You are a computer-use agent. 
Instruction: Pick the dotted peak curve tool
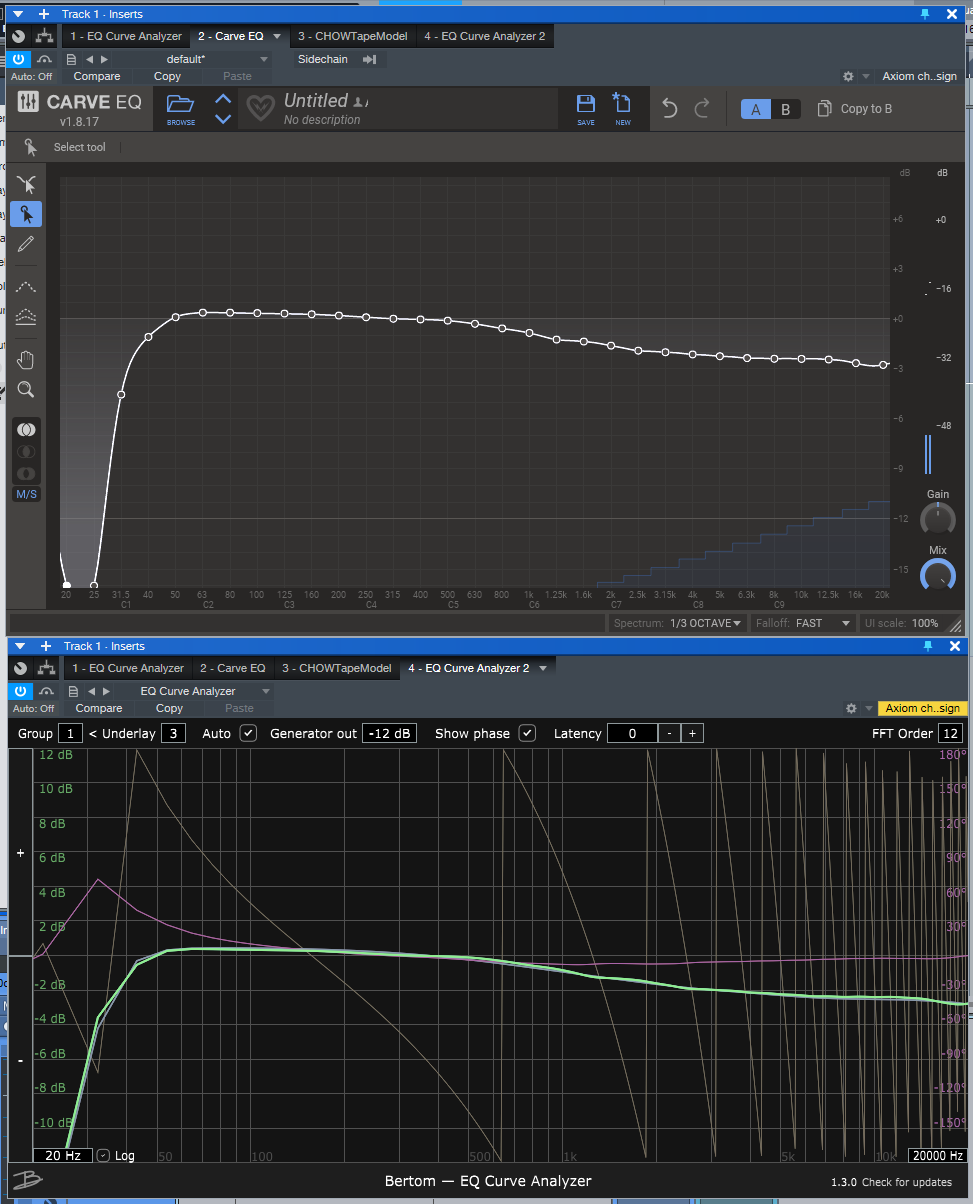(x=26, y=287)
